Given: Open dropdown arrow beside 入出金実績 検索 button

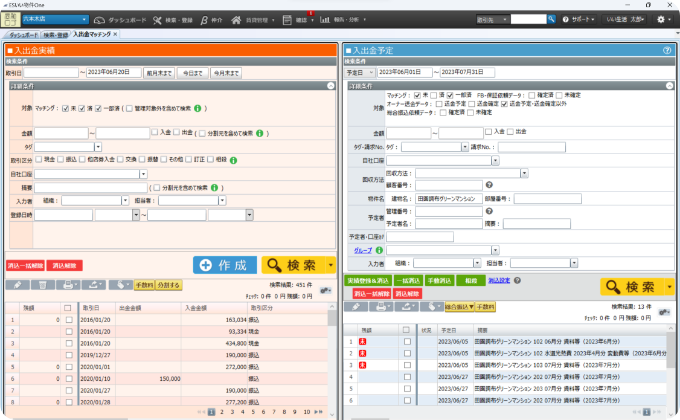Looking at the screenshot, I should pyautogui.click(x=331, y=265).
